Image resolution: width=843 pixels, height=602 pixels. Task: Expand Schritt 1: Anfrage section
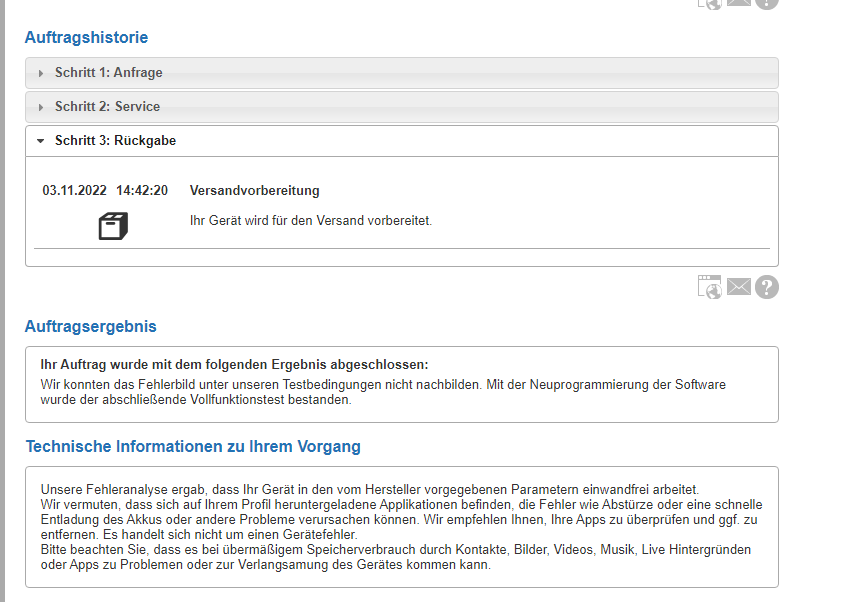tap(402, 73)
